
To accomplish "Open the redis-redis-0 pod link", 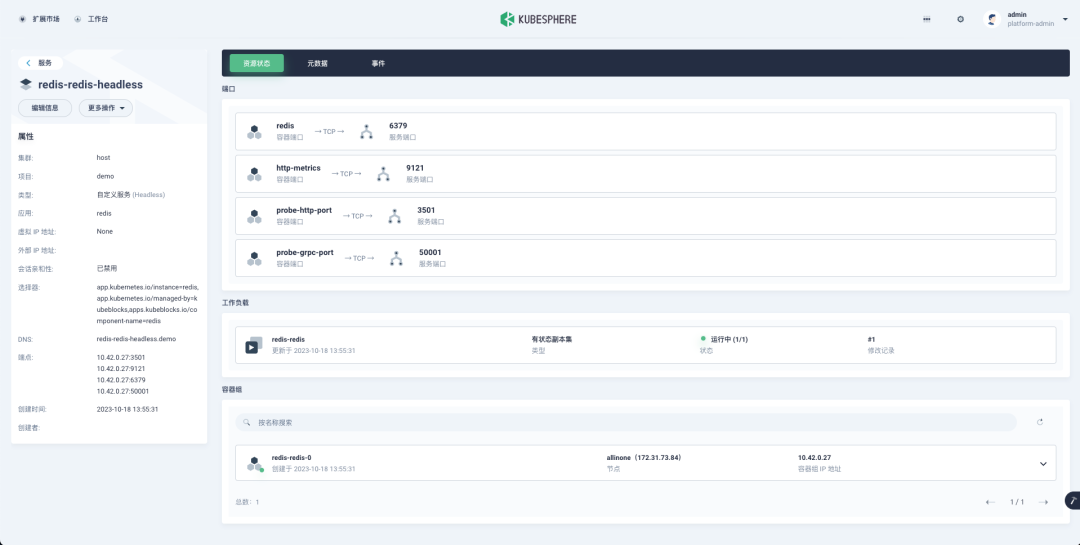I will click(x=291, y=457).
